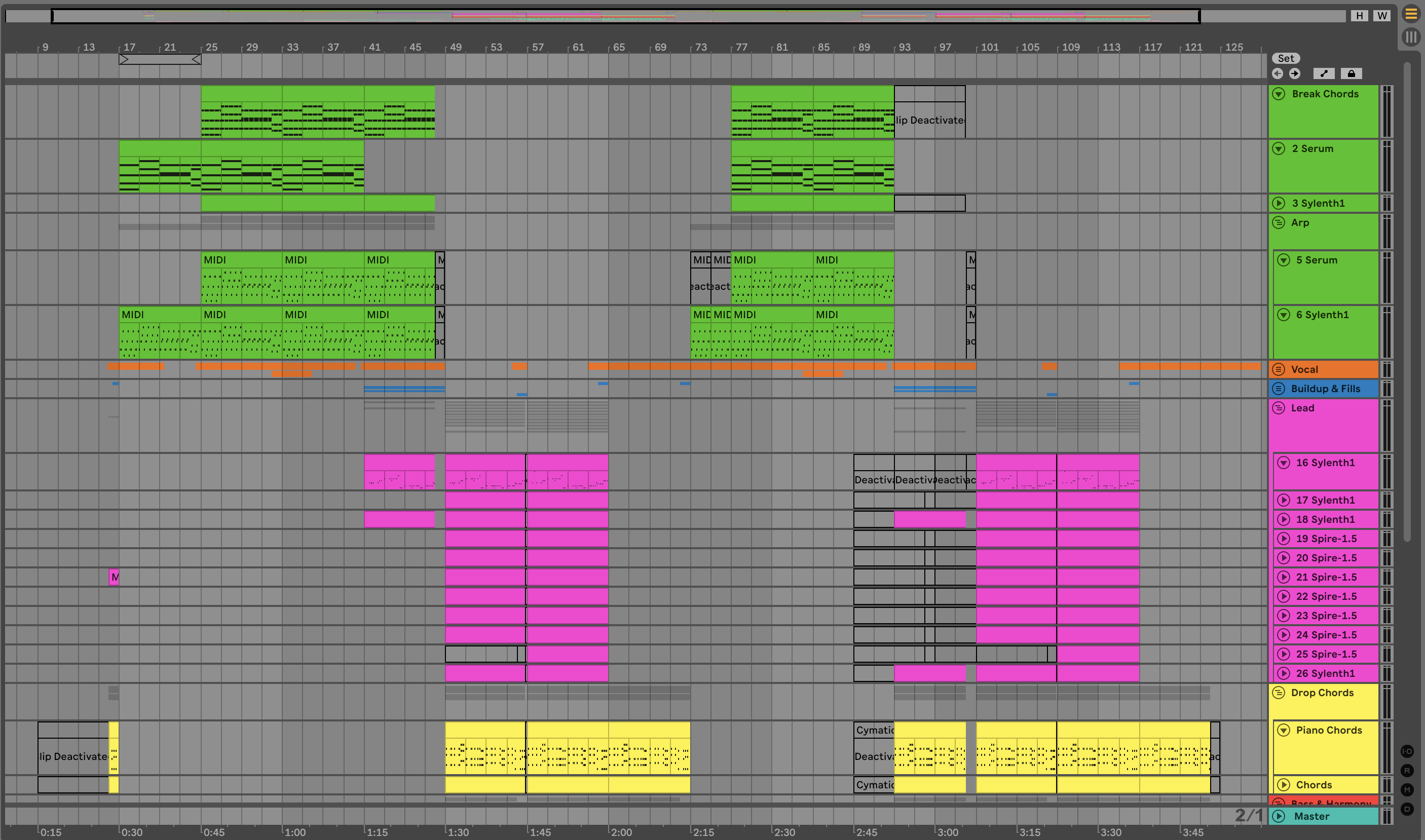
Task: Toggle the Mixer section M button
Action: (x=1407, y=790)
